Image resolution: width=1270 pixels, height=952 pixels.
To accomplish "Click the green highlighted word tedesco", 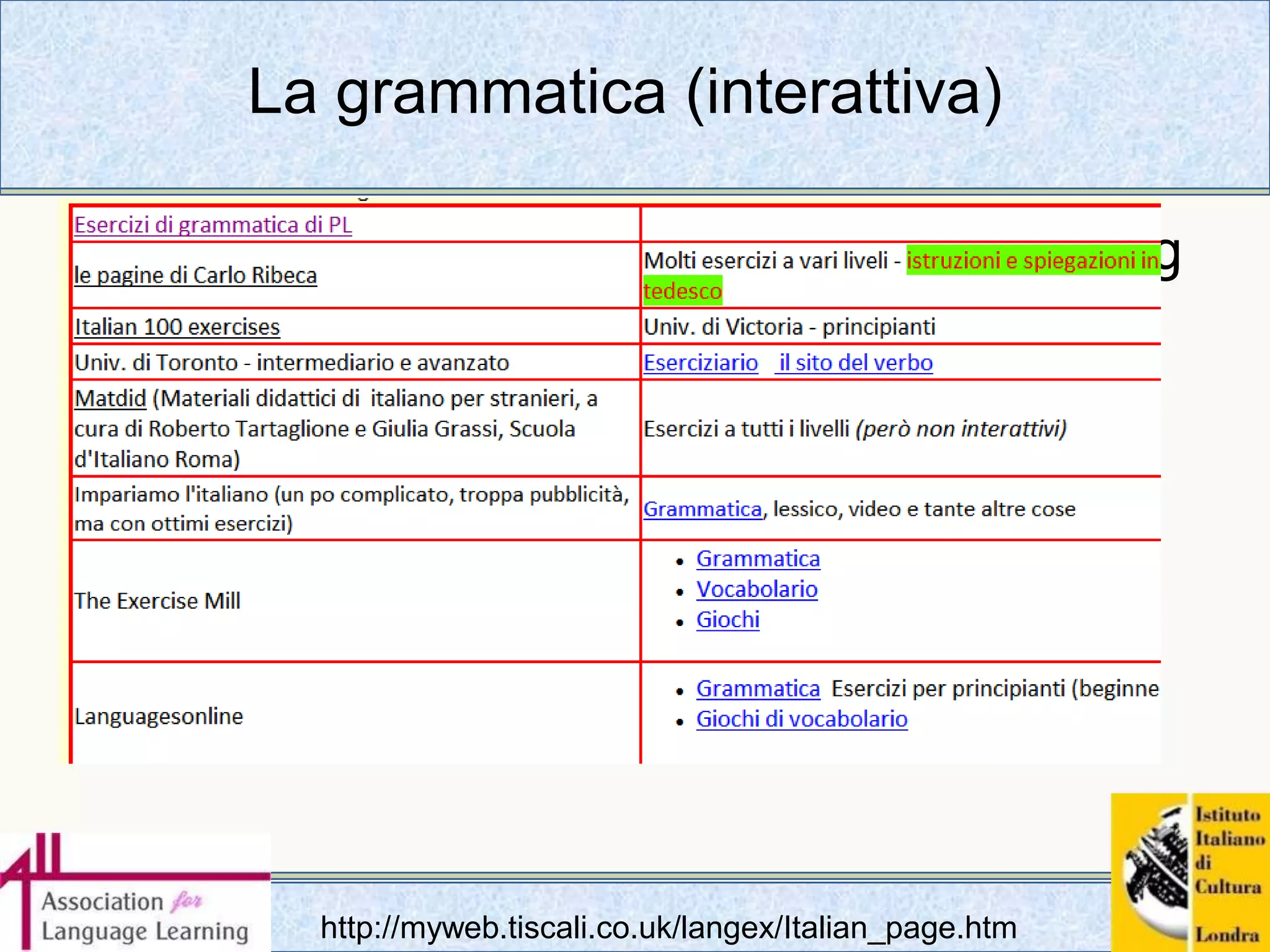I will 682,291.
